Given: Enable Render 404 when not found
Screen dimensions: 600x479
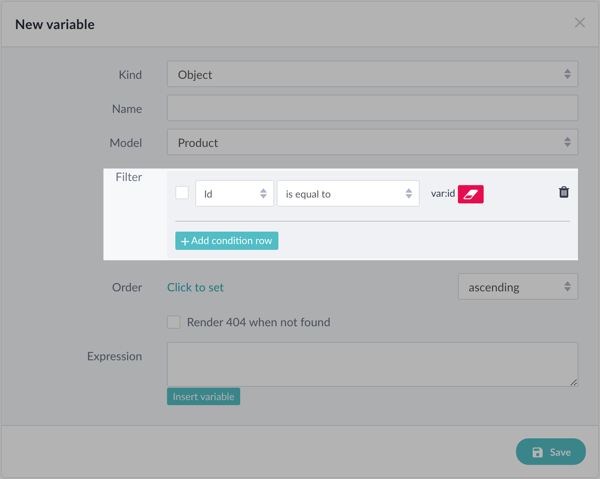Looking at the screenshot, I should coord(174,322).
